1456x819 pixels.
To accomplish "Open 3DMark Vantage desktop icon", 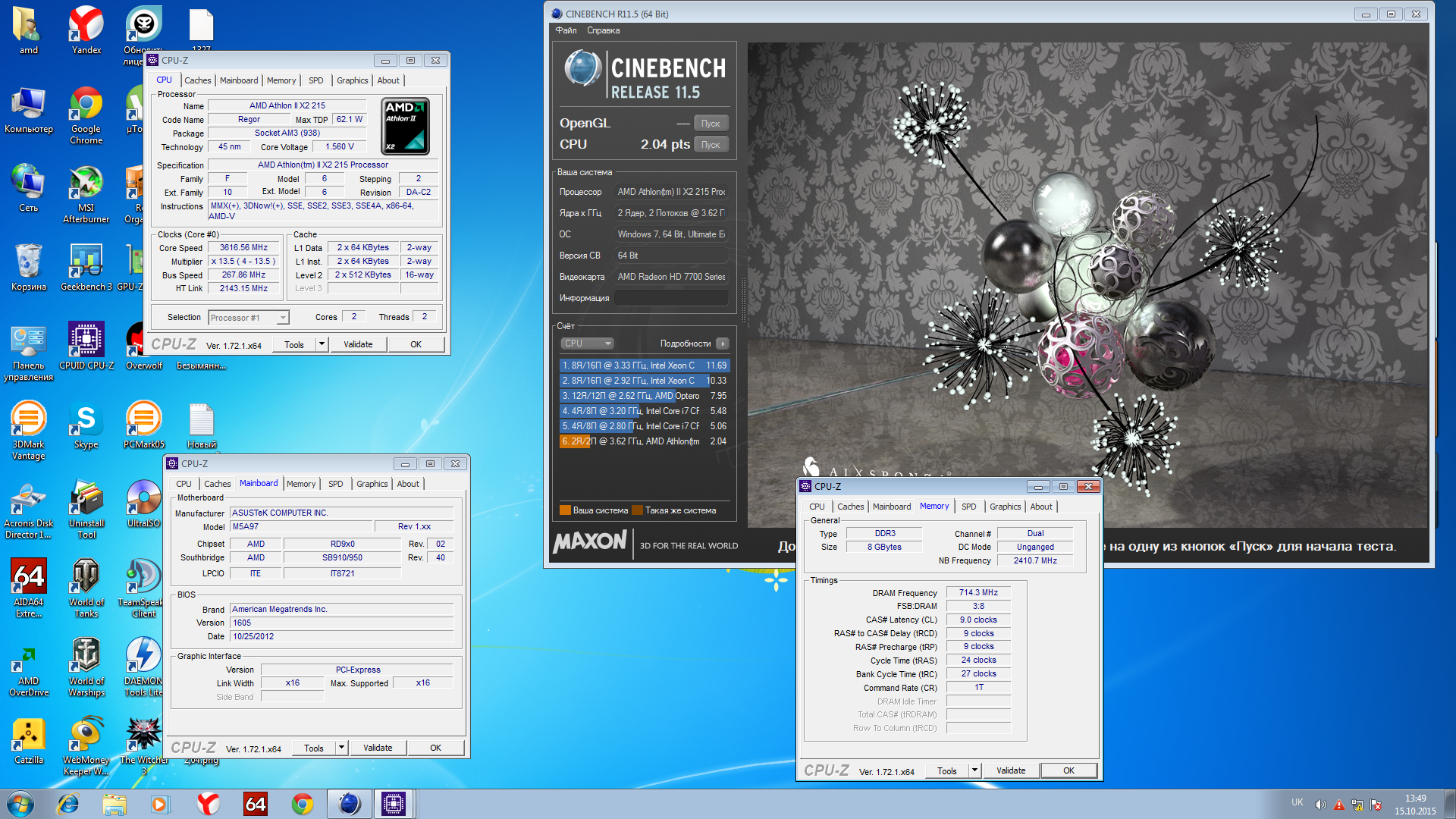I will click(x=28, y=430).
